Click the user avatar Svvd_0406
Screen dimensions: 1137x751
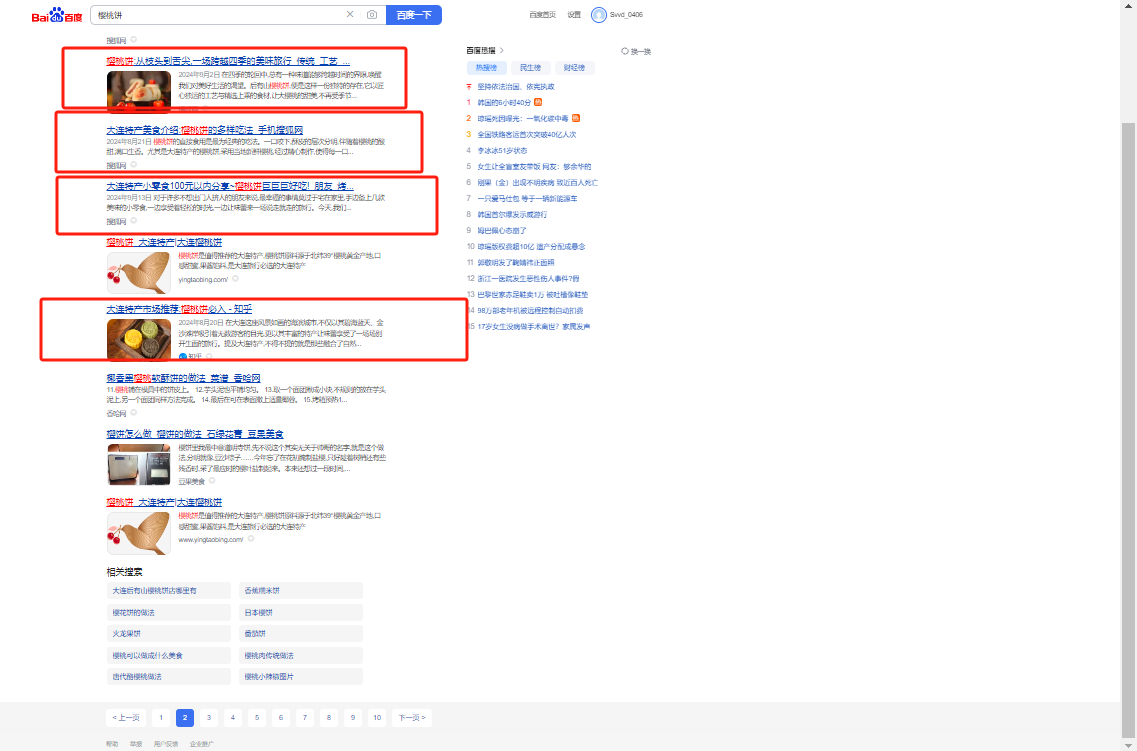pyautogui.click(x=599, y=15)
